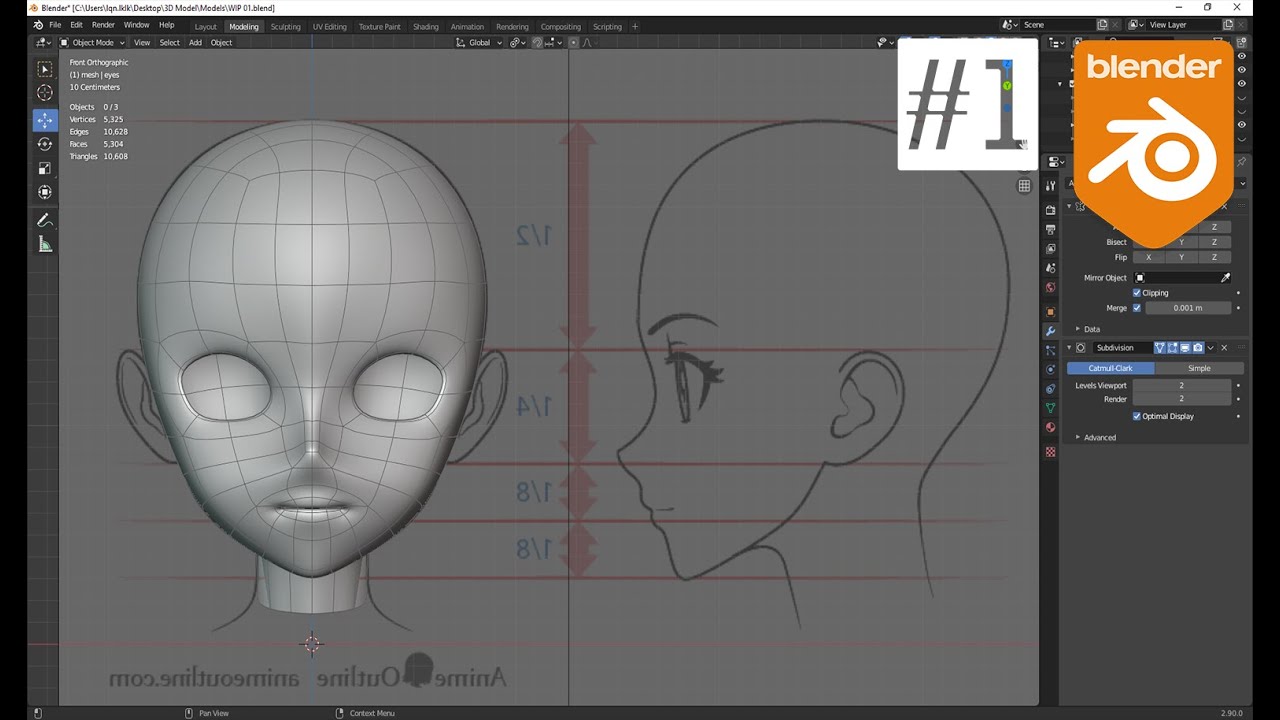Click the Mirror Object eyedropper icon

(x=1226, y=278)
